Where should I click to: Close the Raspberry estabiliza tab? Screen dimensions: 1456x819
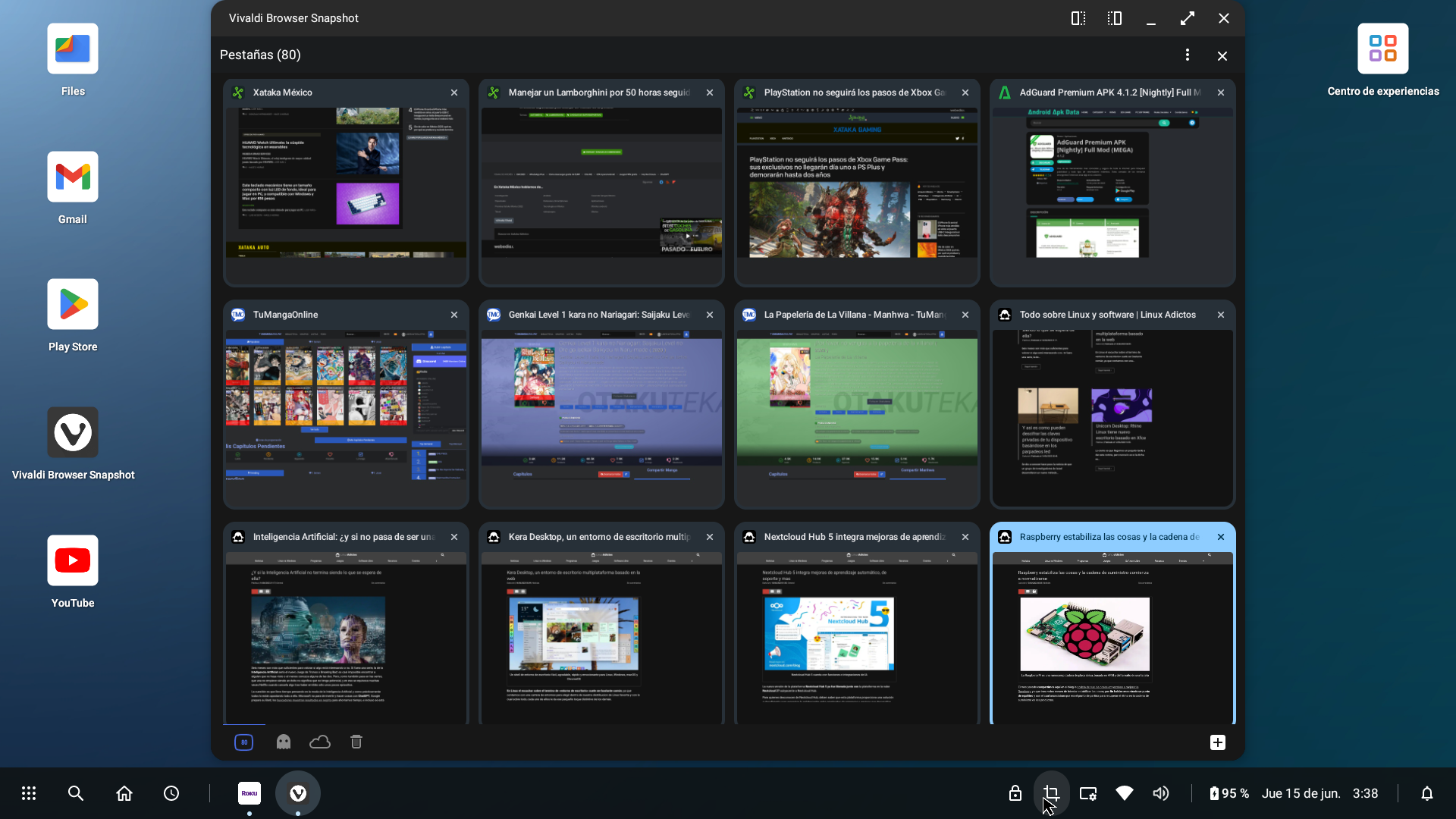coord(1221,537)
